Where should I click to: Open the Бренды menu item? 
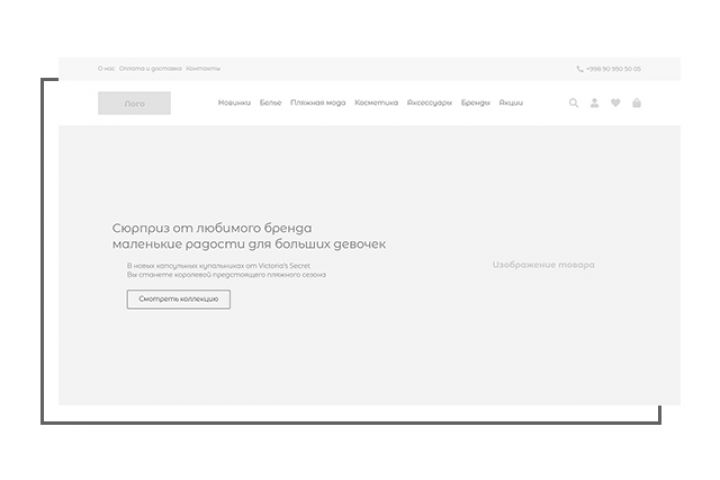[x=476, y=102]
